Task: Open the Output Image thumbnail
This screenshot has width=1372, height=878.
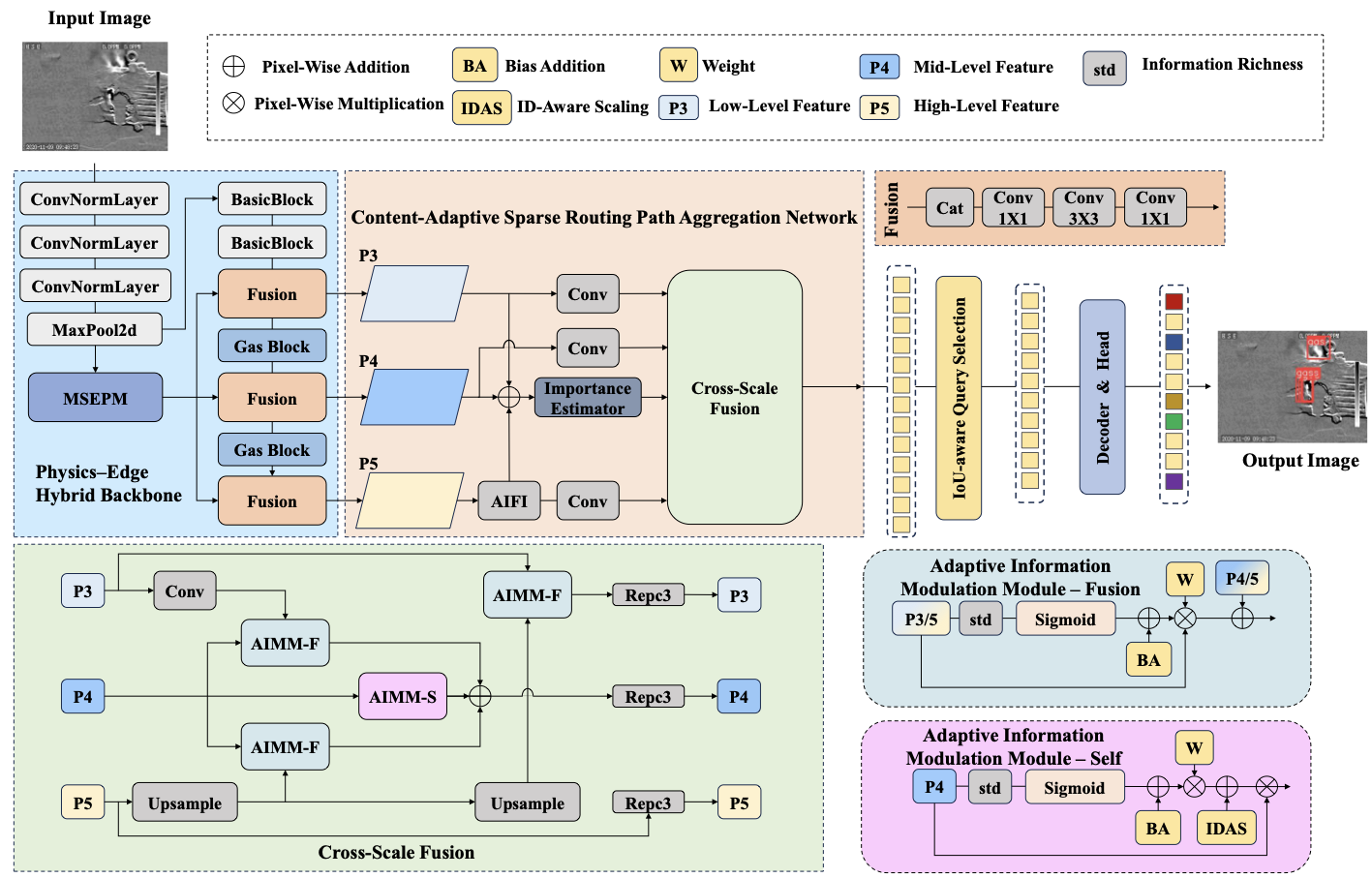Action: point(1292,386)
